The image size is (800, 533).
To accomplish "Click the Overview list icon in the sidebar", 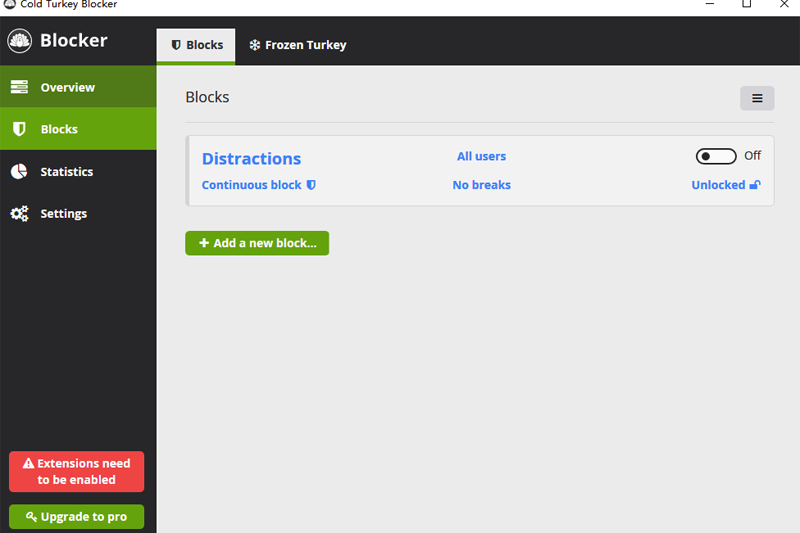I will click(x=19, y=88).
